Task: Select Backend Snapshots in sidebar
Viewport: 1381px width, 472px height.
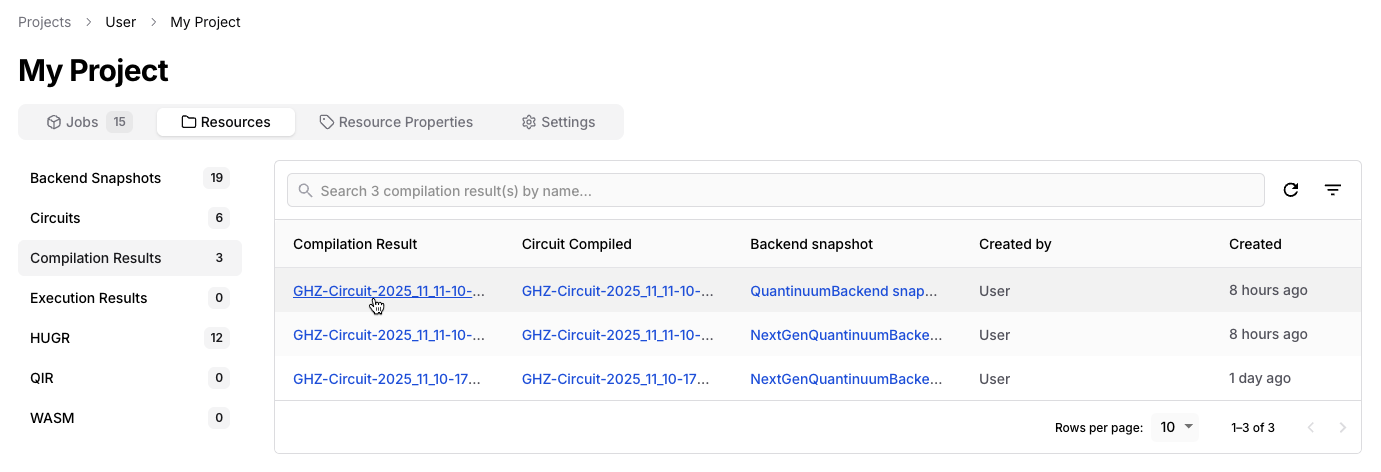Action: click(x=96, y=178)
